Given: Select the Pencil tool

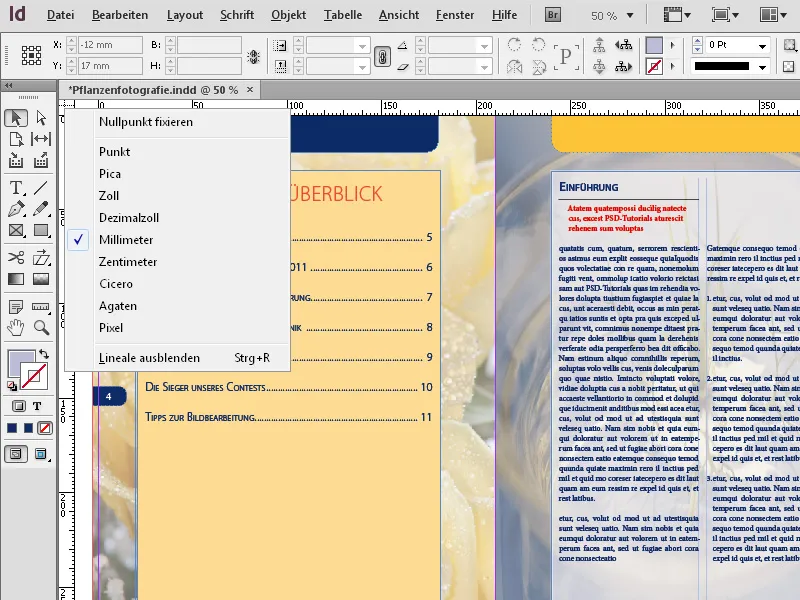Looking at the screenshot, I should (x=41, y=209).
